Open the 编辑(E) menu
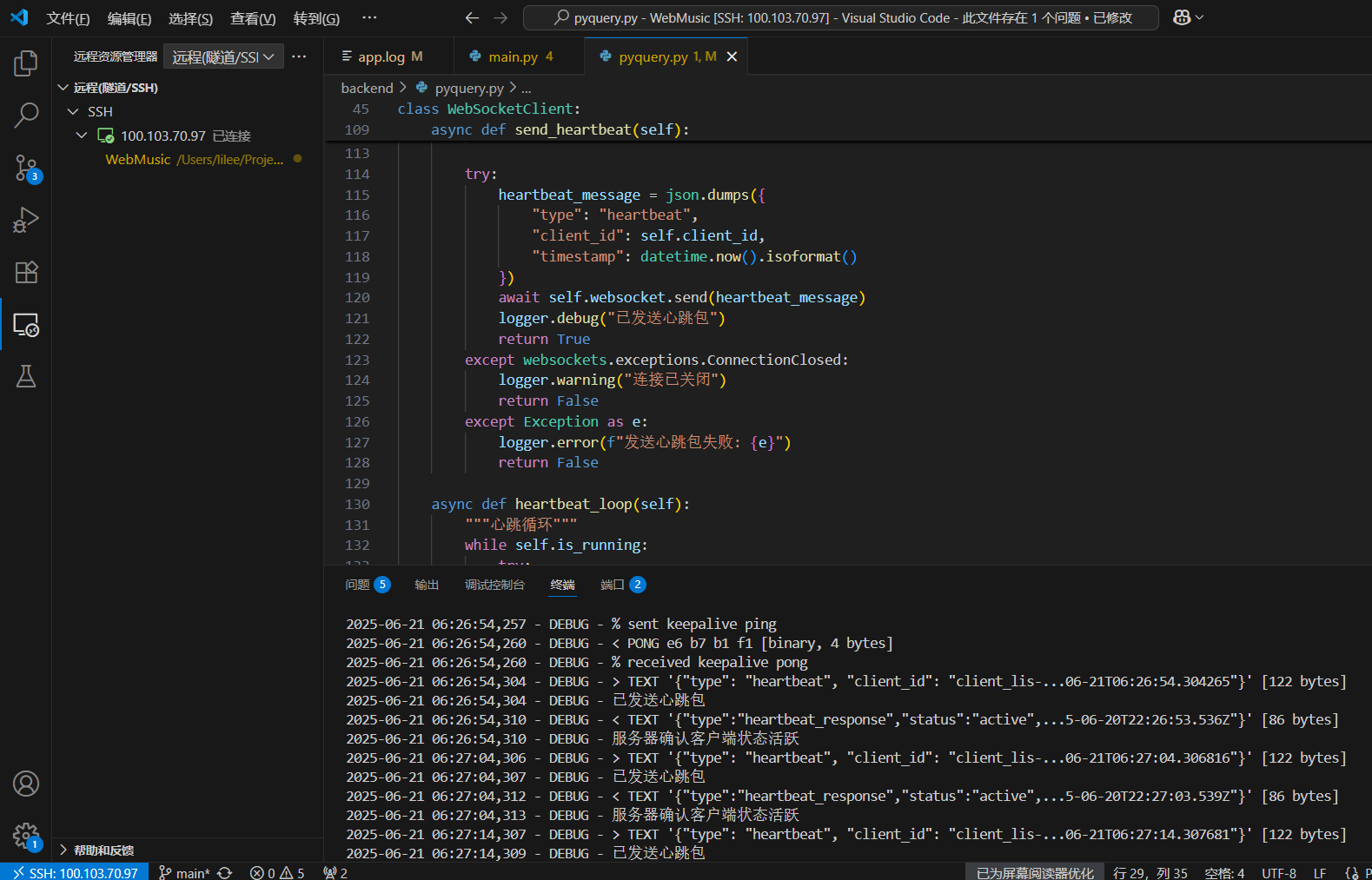The image size is (1372, 880). click(129, 18)
